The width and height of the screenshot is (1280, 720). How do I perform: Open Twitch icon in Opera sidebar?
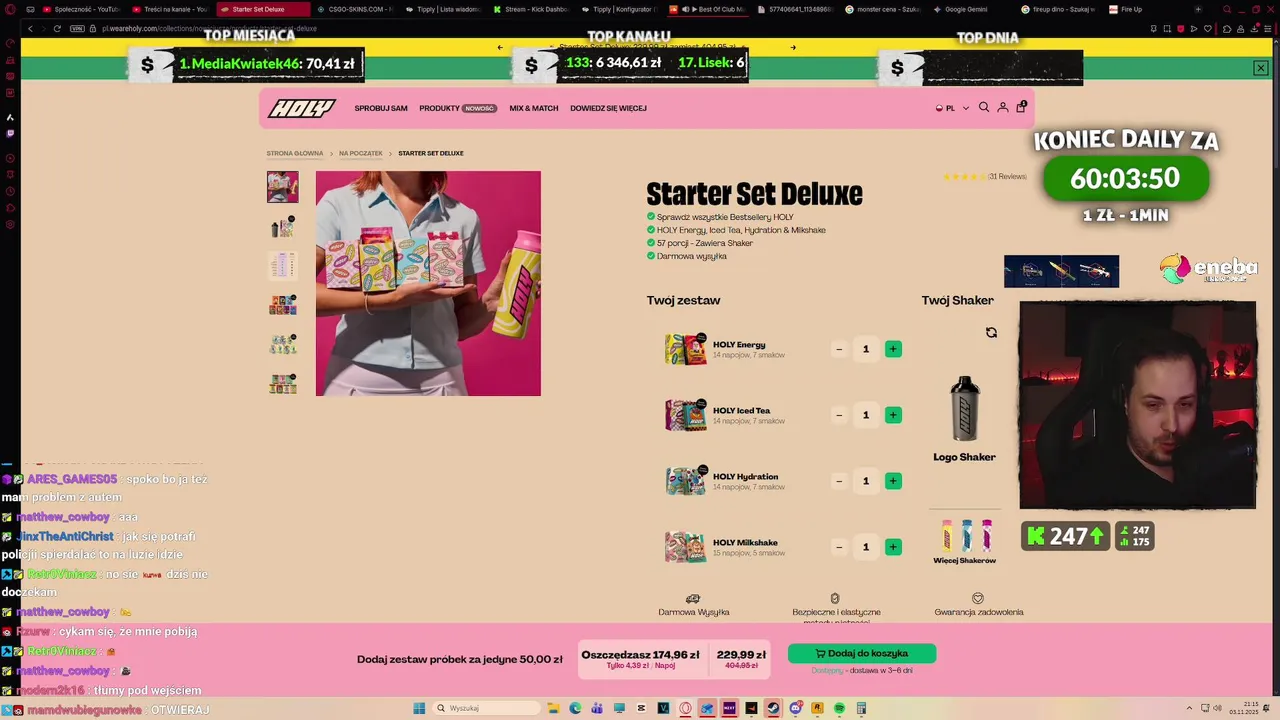(10, 132)
